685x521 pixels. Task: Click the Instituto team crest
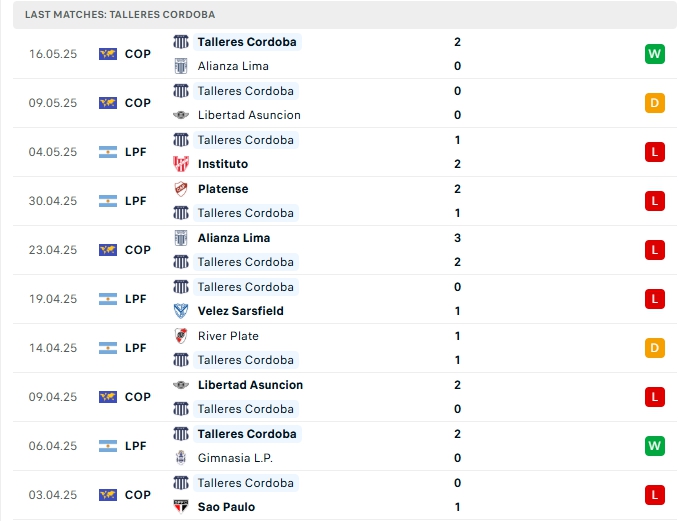point(181,164)
